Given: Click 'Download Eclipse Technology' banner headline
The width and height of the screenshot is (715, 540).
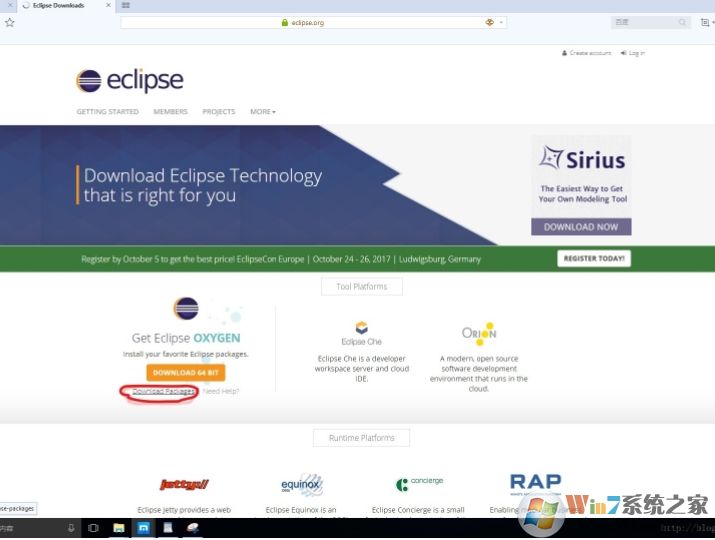Looking at the screenshot, I should click(203, 176).
